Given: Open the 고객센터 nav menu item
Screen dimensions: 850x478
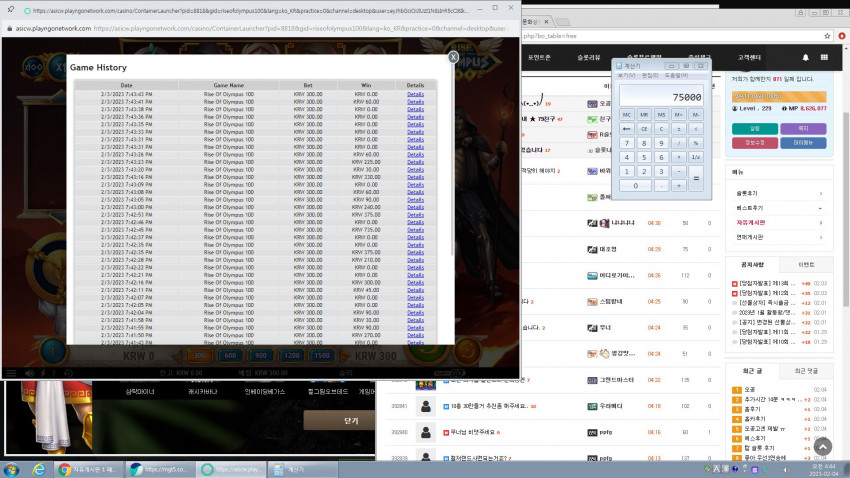Looking at the screenshot, I should click(x=749, y=57).
